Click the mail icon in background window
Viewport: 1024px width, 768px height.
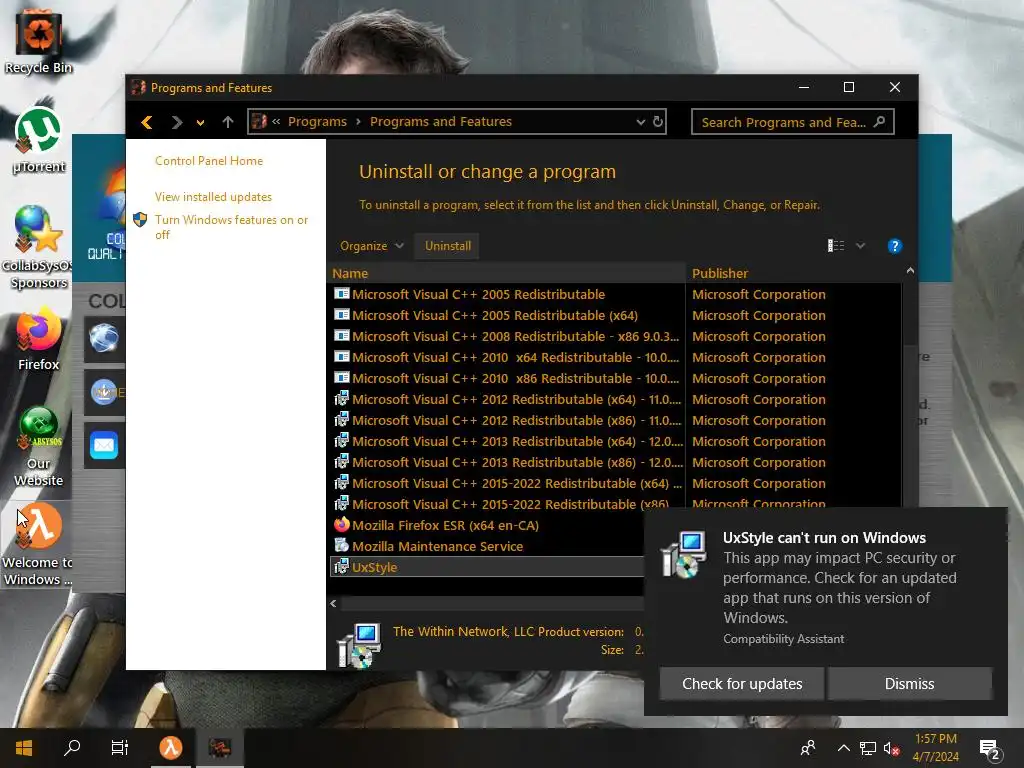coord(104,445)
